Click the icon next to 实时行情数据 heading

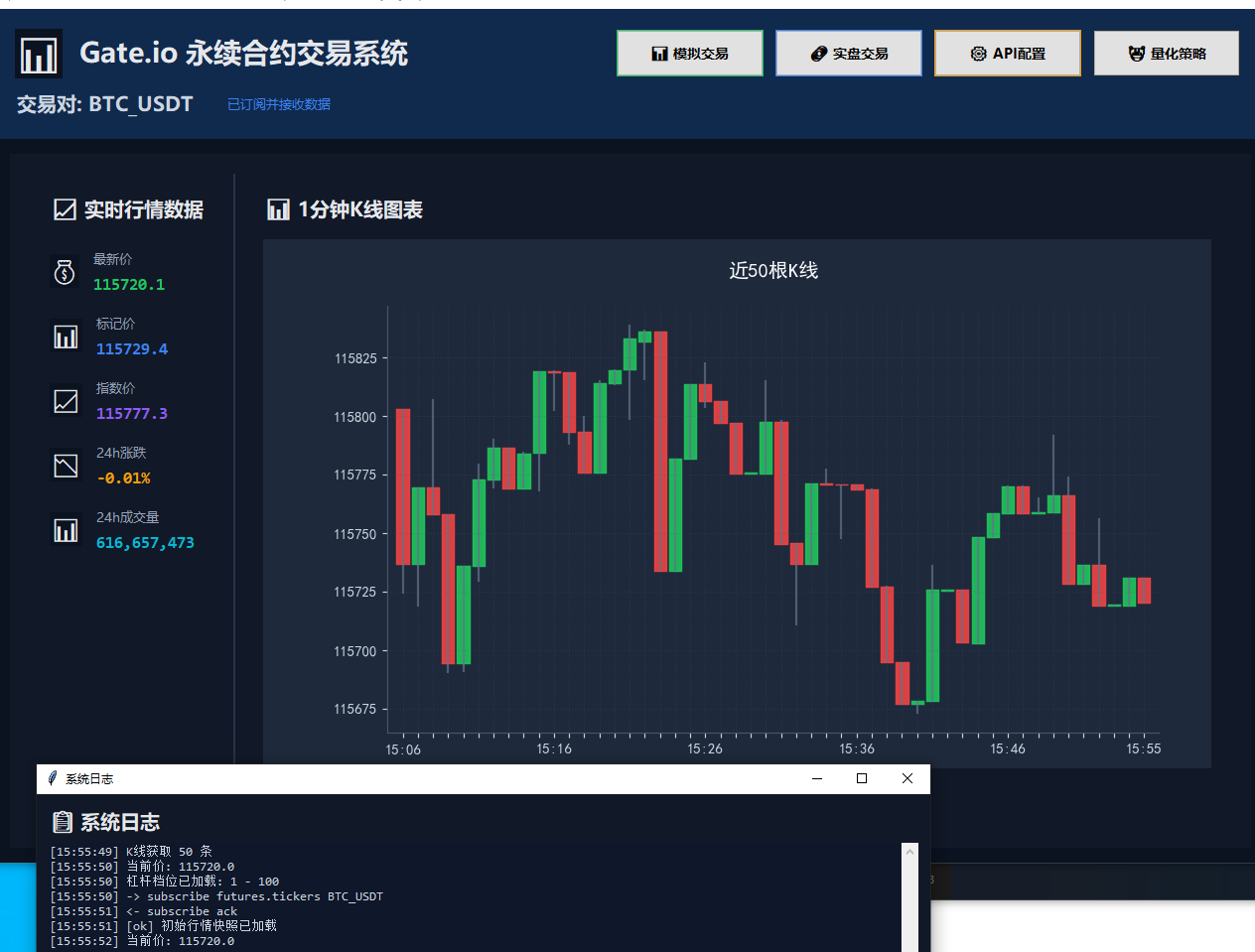point(65,209)
